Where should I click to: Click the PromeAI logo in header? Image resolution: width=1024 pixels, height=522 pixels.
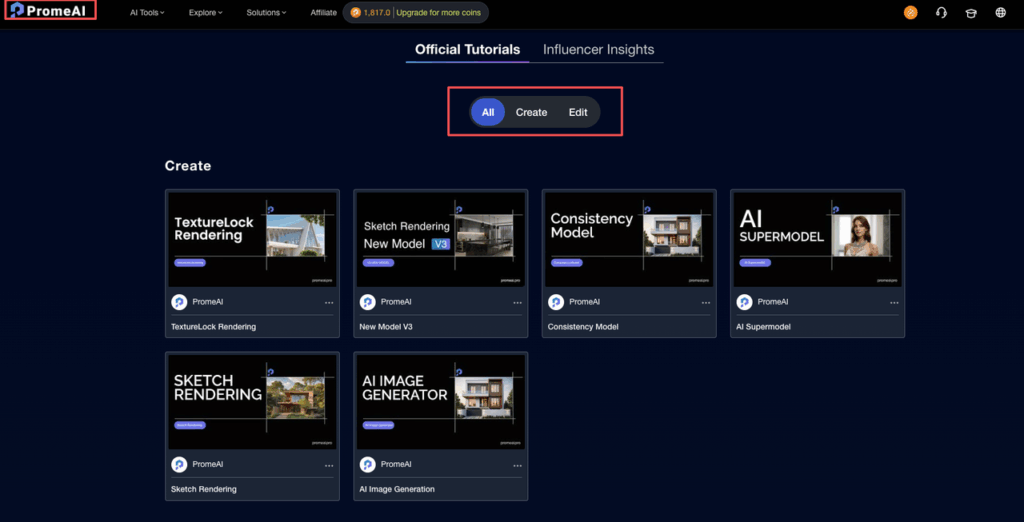click(x=50, y=10)
